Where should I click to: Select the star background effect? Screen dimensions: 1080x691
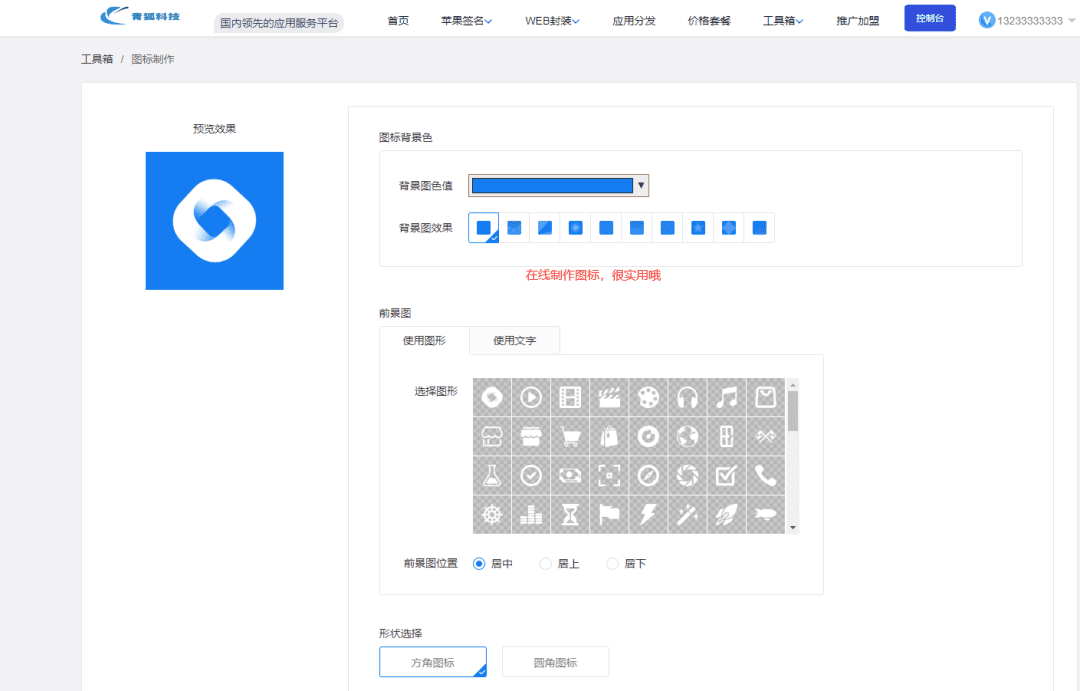coord(698,228)
